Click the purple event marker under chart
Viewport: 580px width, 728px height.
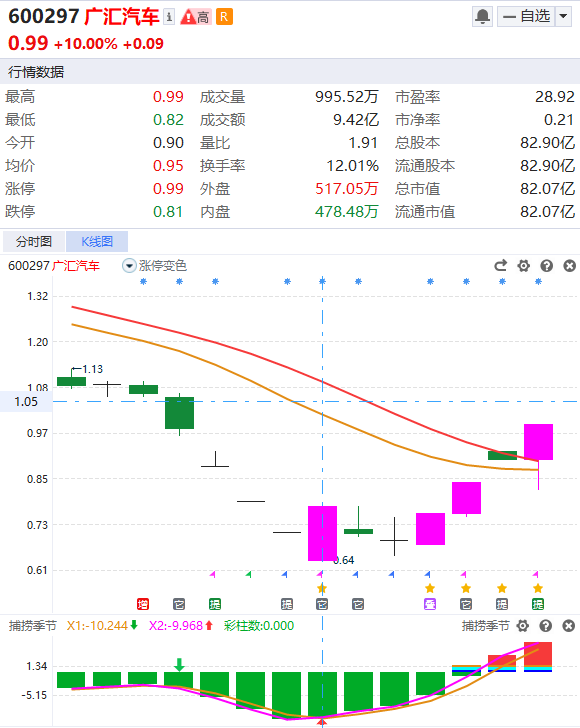coord(430,604)
